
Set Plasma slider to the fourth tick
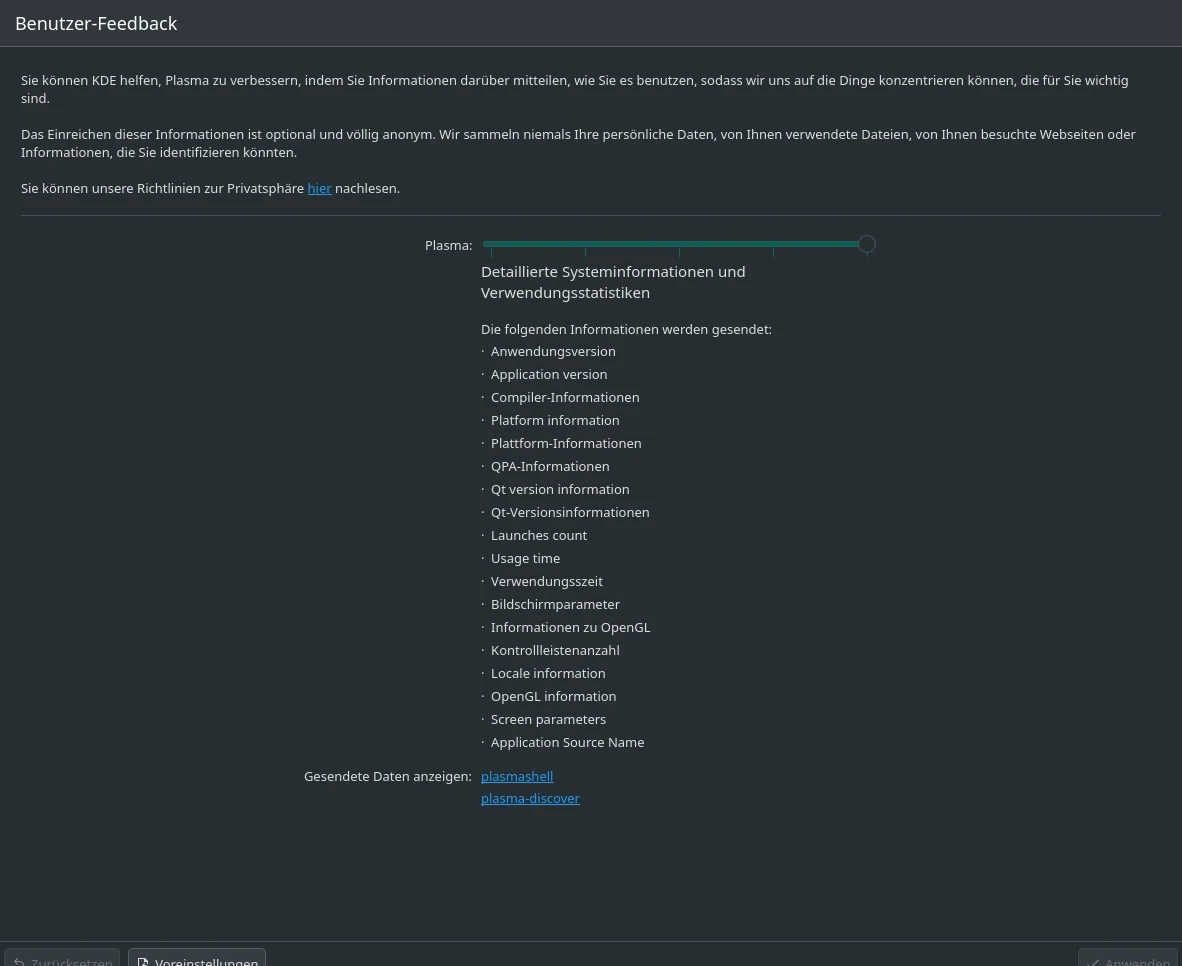pos(773,244)
